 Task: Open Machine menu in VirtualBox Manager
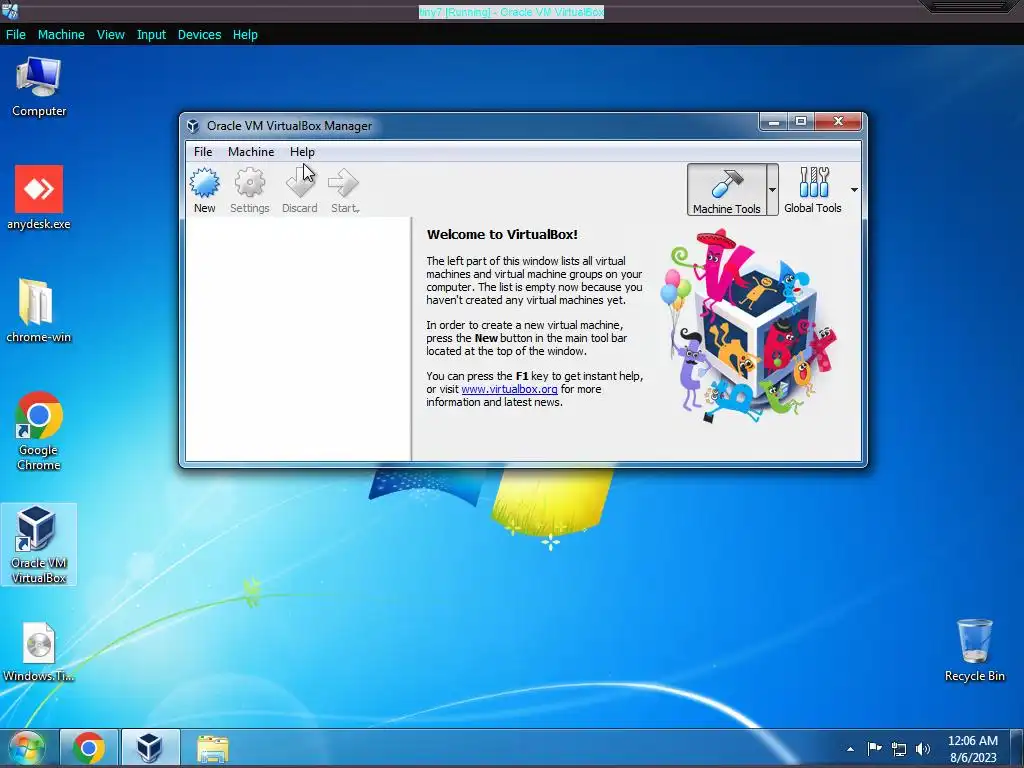point(251,152)
